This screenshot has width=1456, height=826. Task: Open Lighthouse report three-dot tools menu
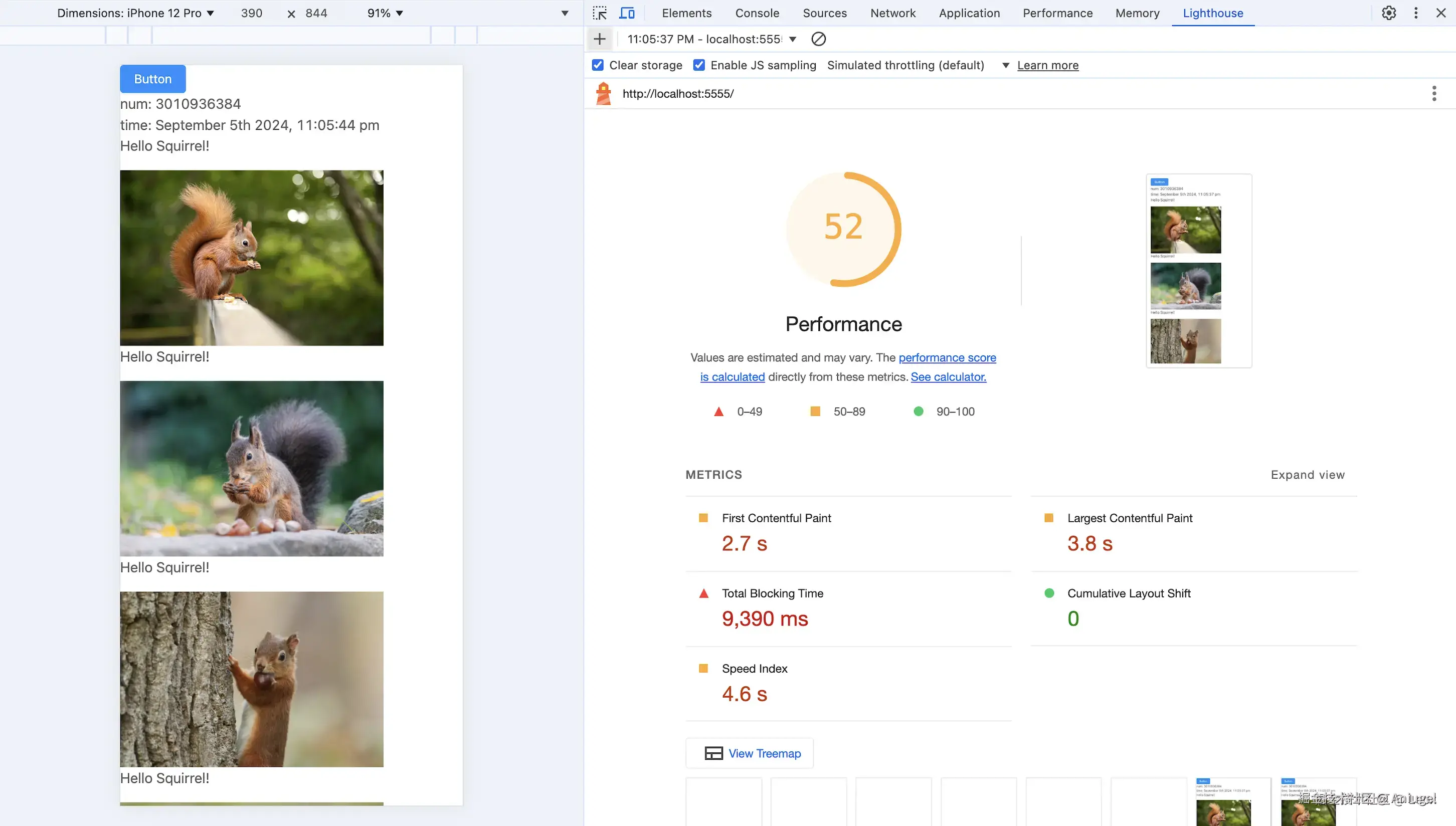pyautogui.click(x=1434, y=94)
